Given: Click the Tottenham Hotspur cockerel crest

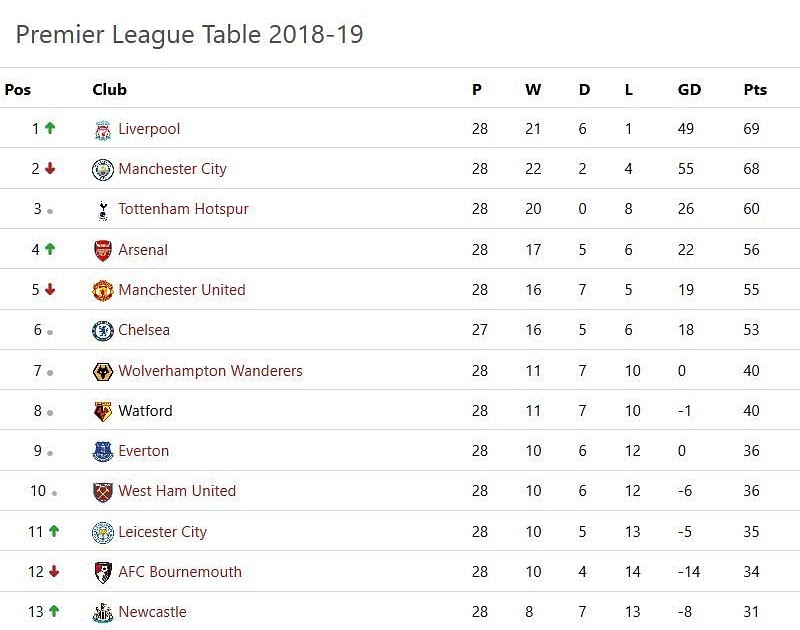Looking at the screenshot, I should pyautogui.click(x=103, y=210).
